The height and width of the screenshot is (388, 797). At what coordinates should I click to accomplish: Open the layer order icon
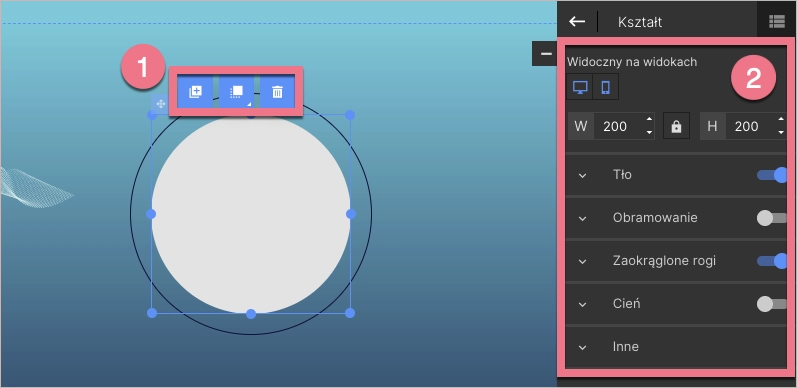pyautogui.click(x=237, y=92)
